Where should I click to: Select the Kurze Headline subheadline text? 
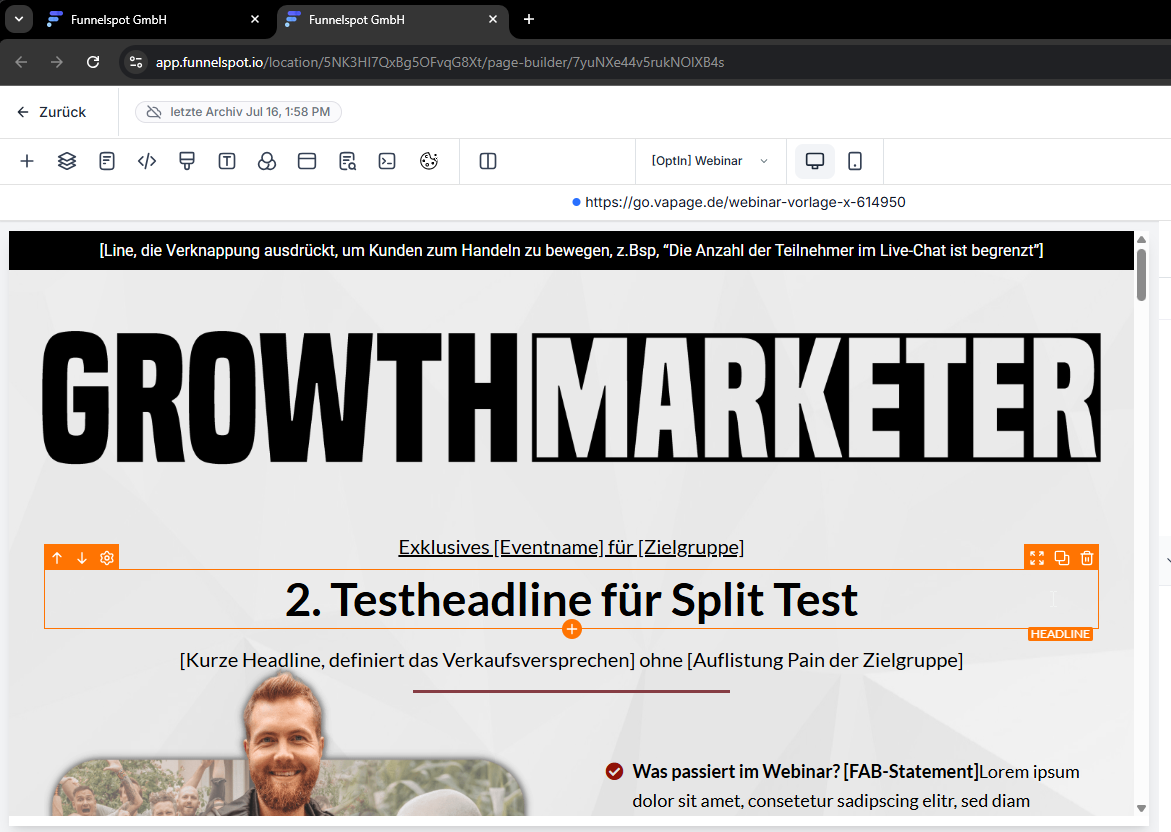coord(571,660)
